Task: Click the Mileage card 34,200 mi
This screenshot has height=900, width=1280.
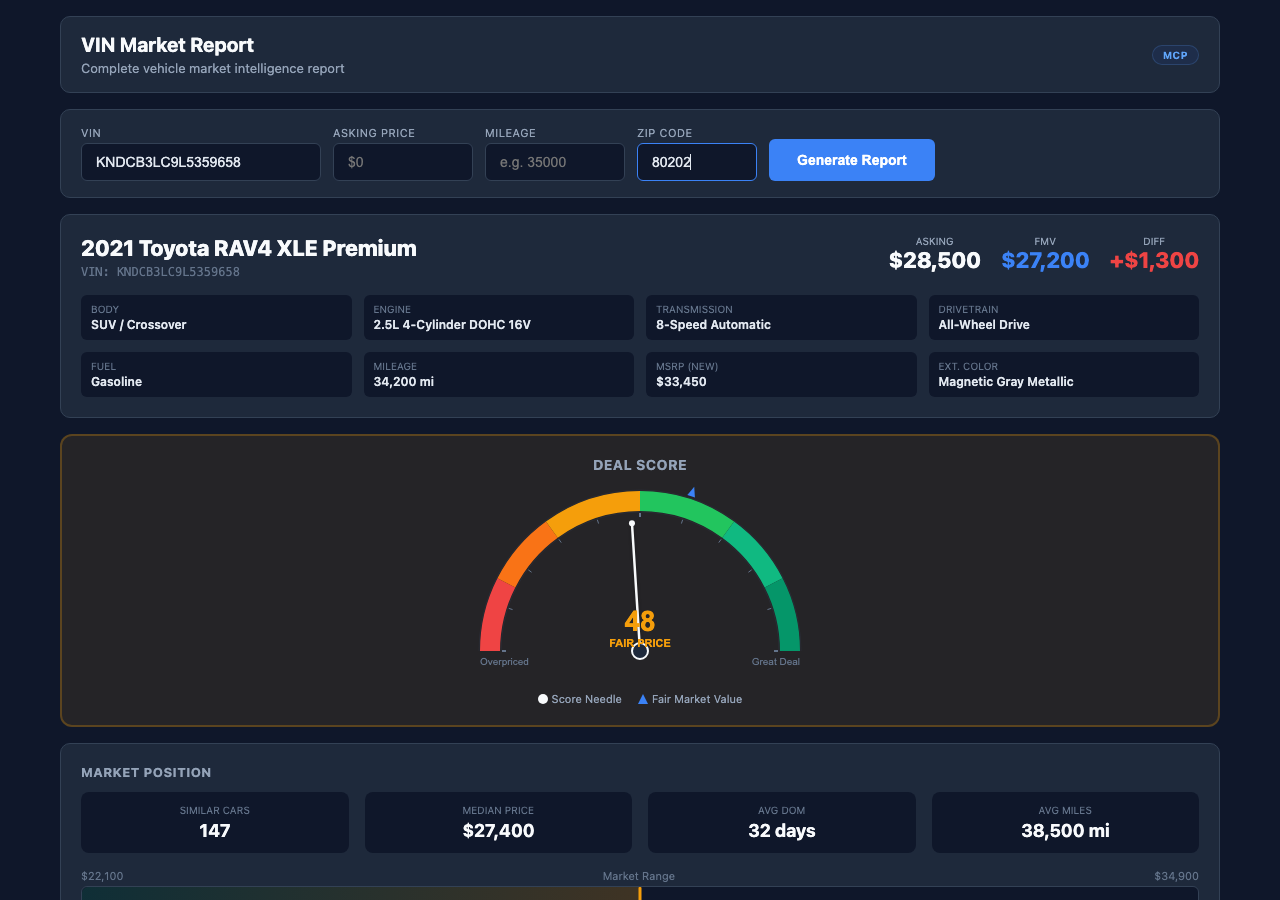Action: tap(499, 374)
